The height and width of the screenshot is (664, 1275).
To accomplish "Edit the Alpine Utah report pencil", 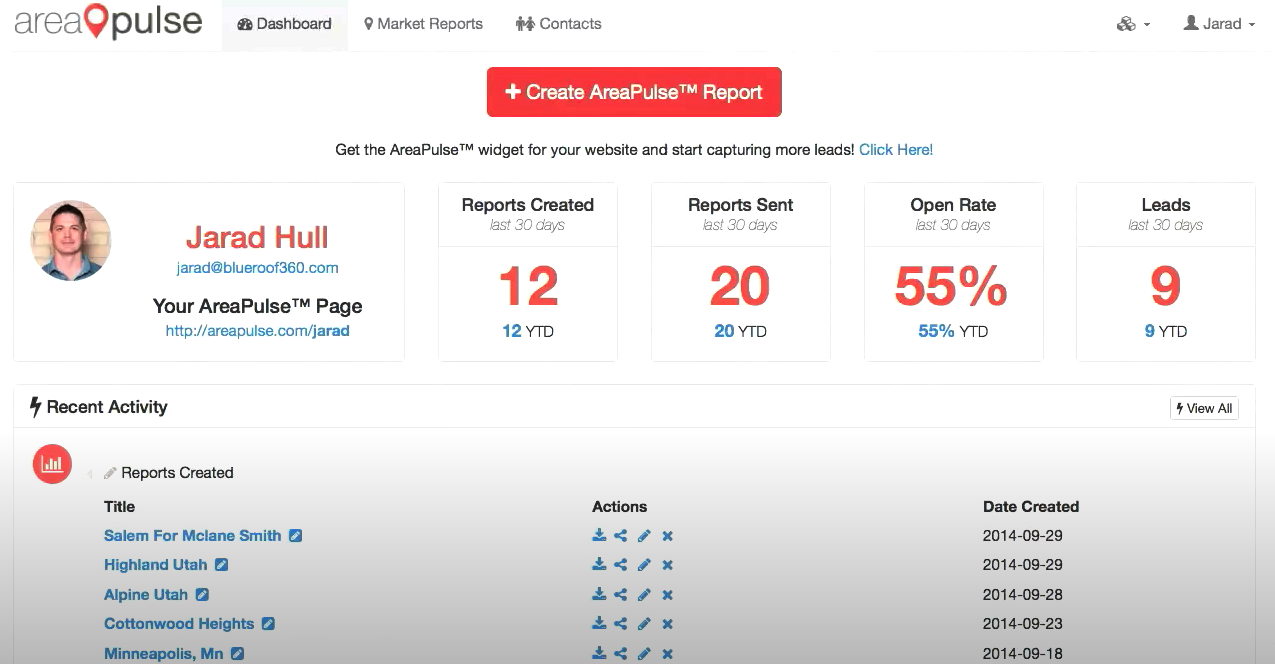I will [x=644, y=595].
